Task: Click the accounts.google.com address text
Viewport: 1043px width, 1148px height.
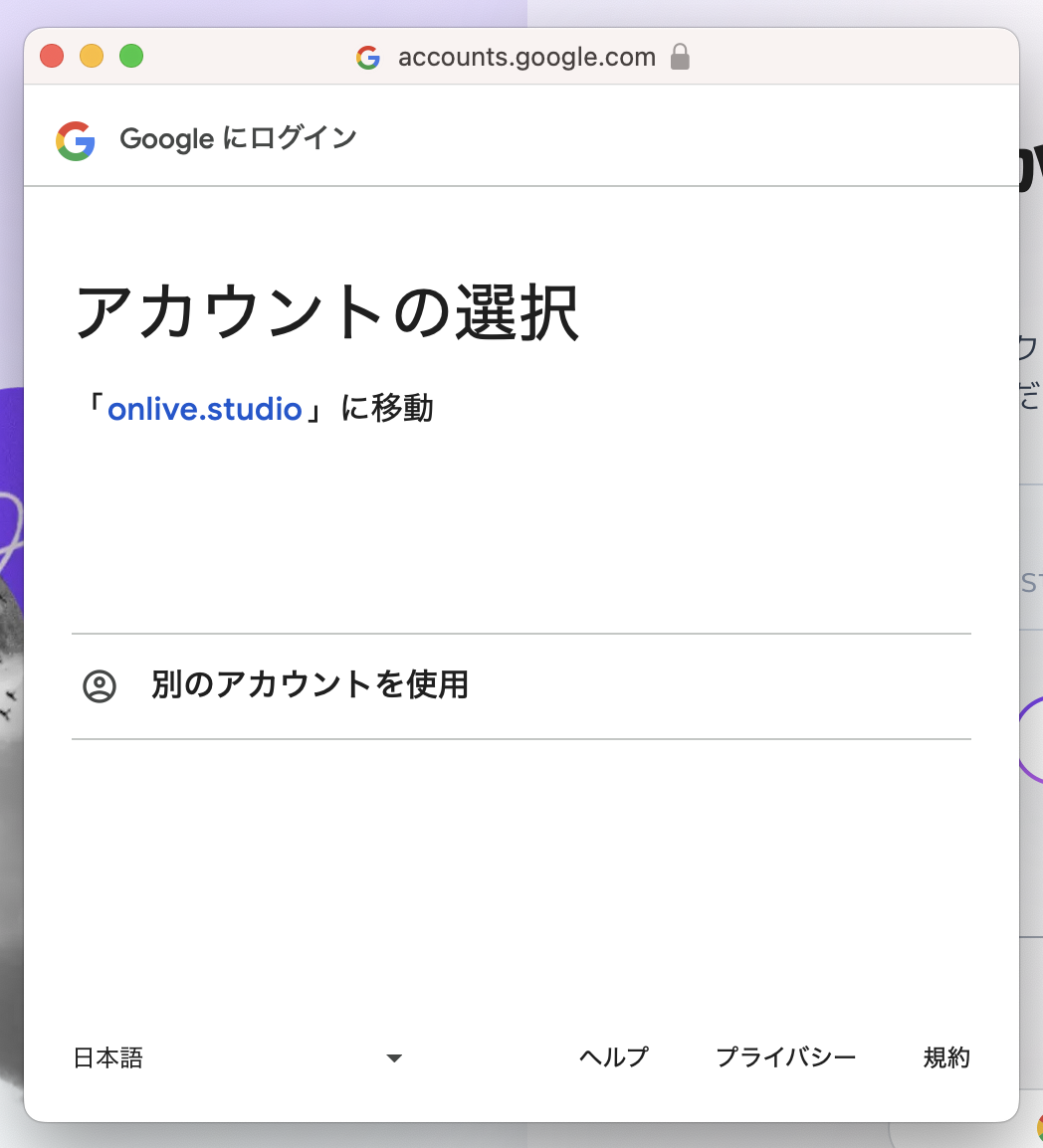Action: pos(526,58)
